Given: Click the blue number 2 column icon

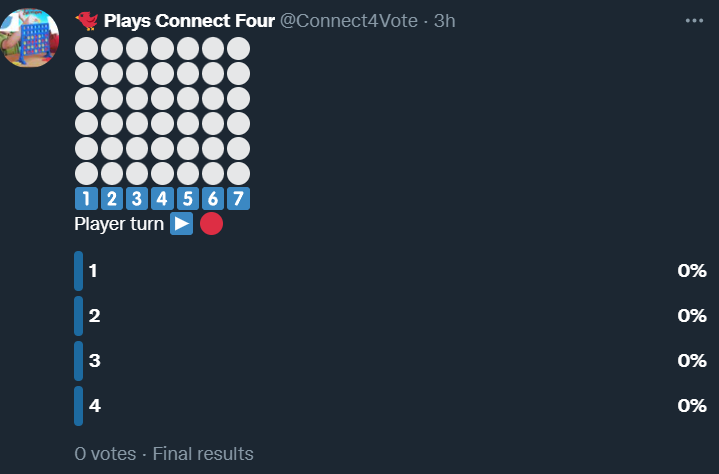Looking at the screenshot, I should coord(112,198).
